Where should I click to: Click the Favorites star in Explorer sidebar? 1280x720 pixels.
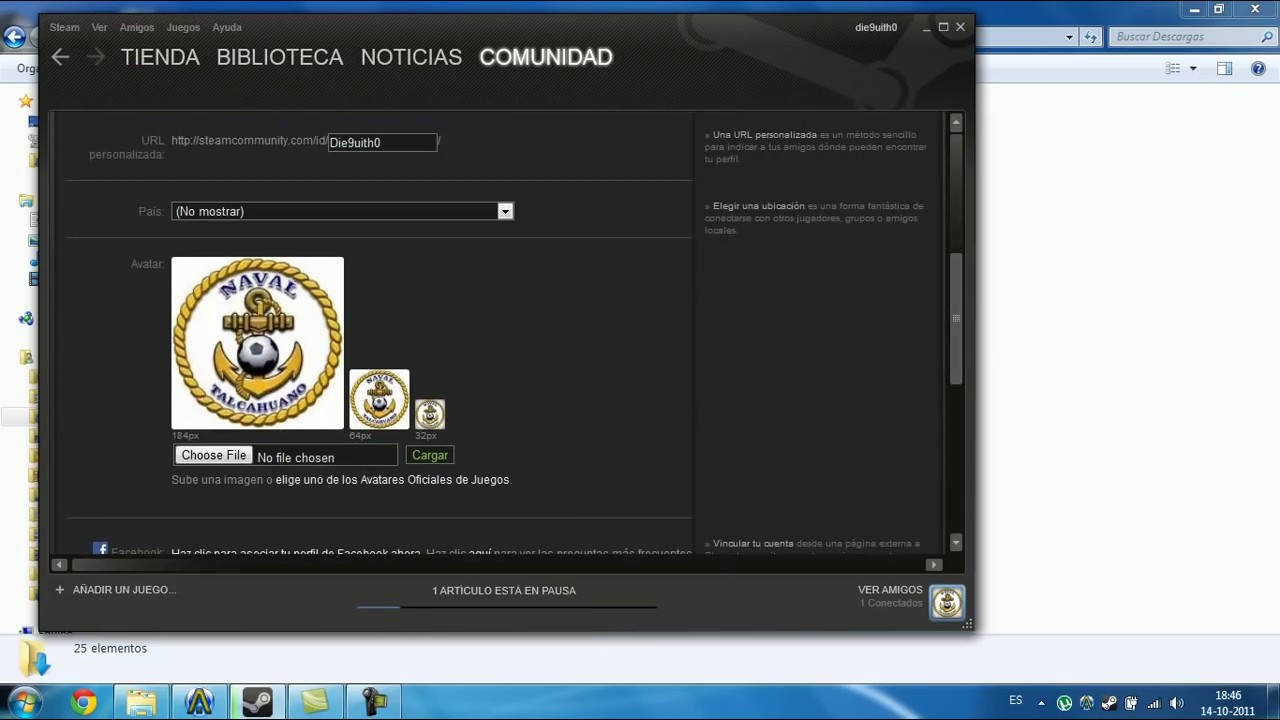point(26,101)
